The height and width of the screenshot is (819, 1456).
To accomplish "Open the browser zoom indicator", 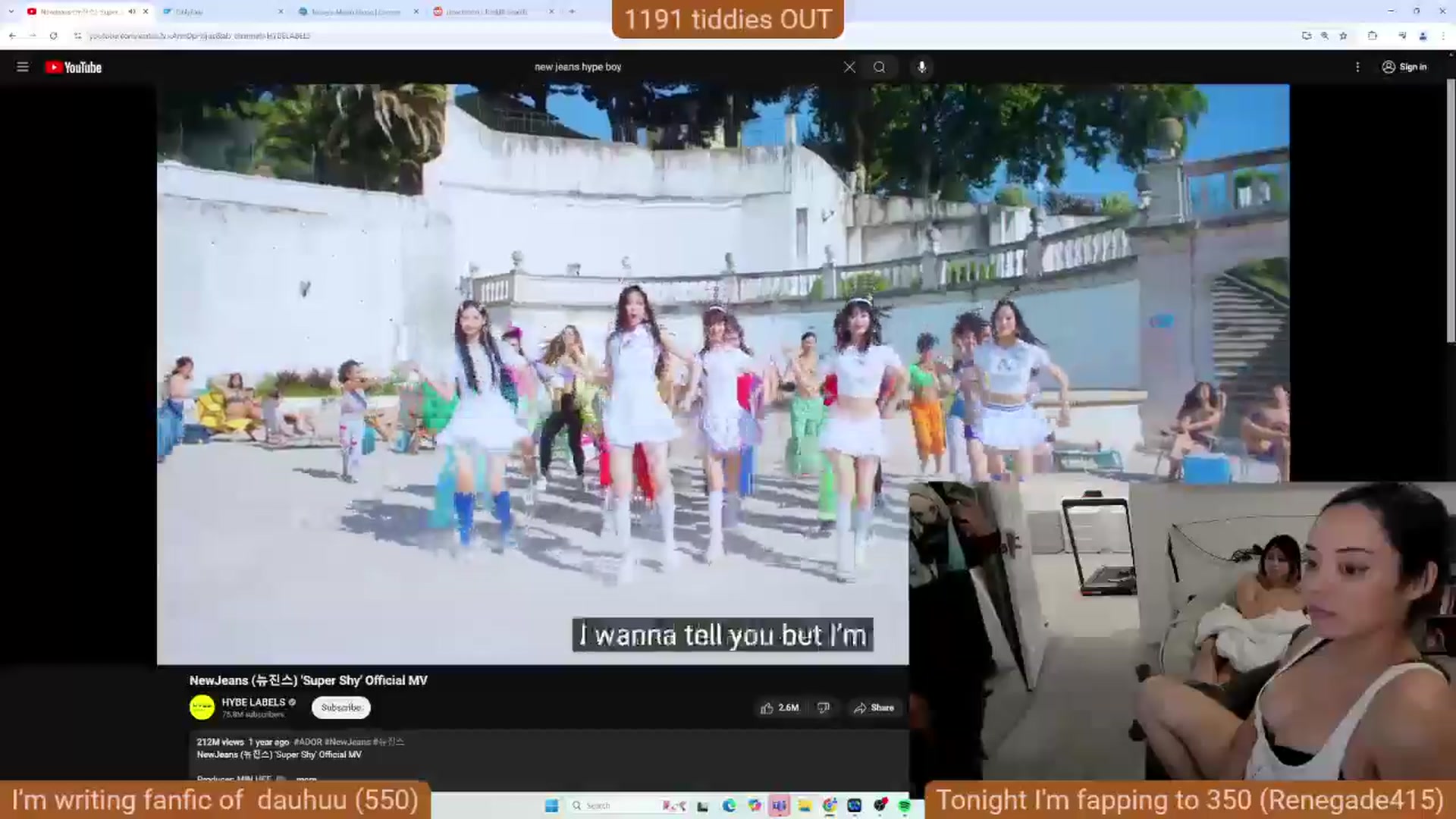I will (x=1324, y=36).
